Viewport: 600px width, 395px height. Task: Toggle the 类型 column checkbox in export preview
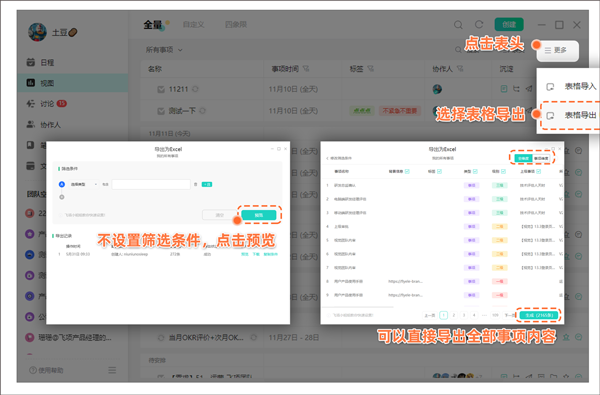point(475,171)
